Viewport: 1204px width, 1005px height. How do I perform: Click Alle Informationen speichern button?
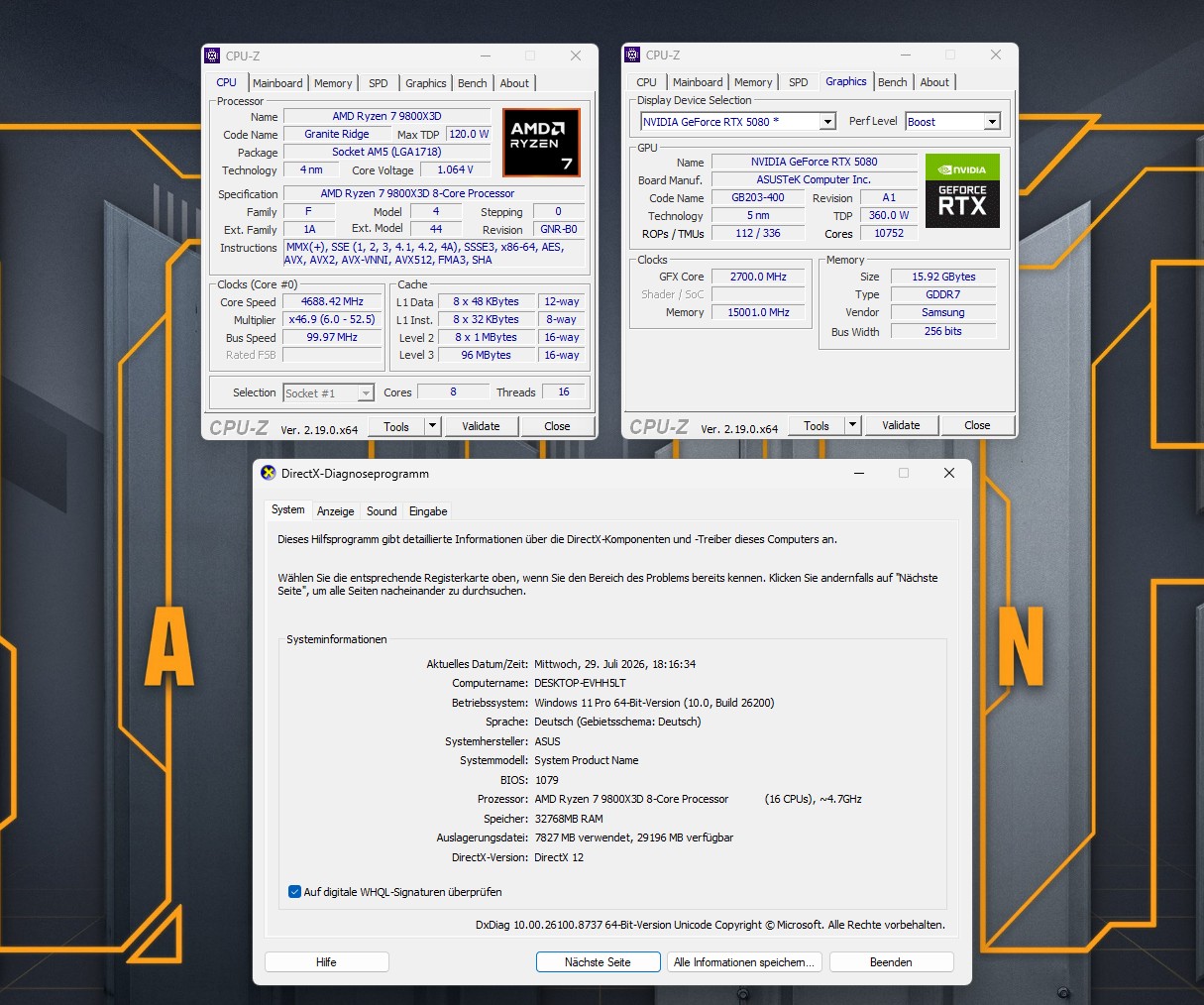tap(744, 962)
